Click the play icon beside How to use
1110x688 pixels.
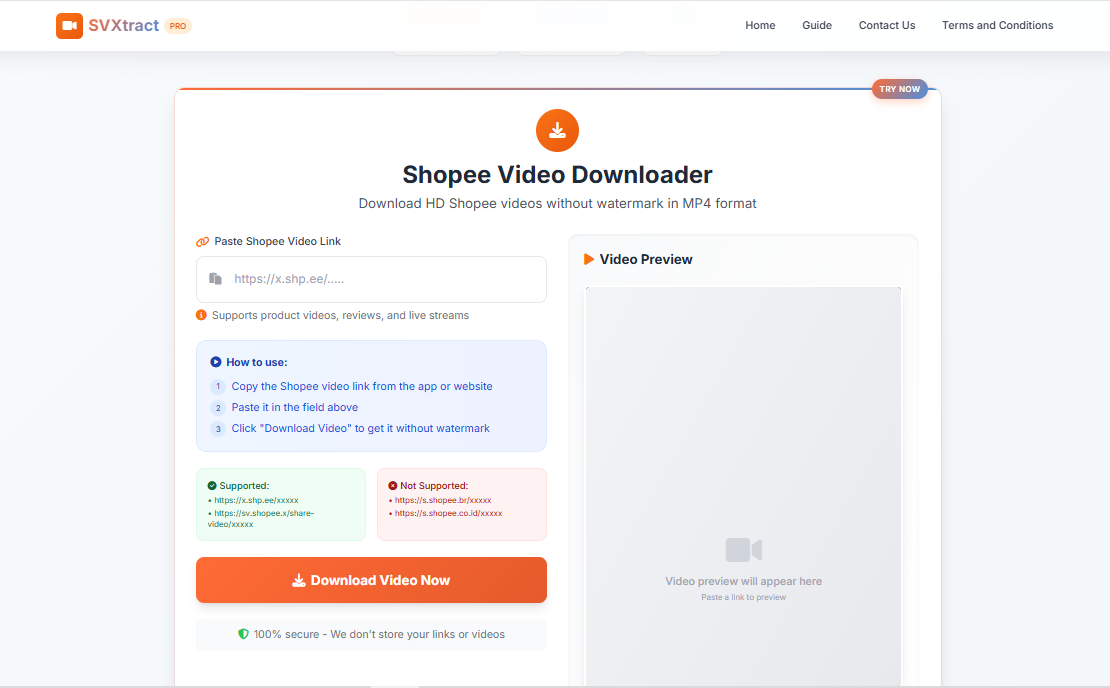coord(216,362)
